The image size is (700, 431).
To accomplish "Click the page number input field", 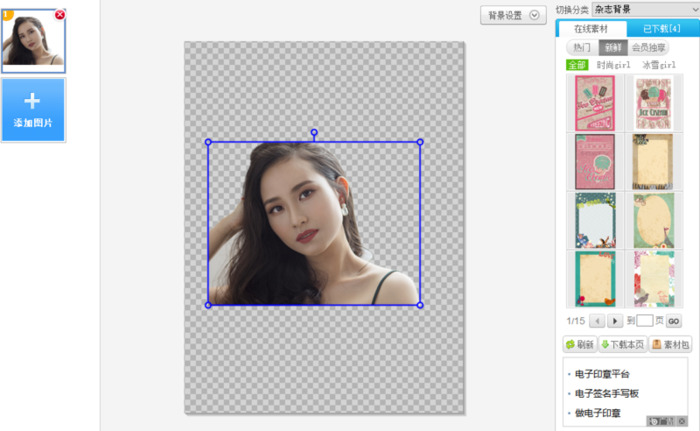I will pyautogui.click(x=645, y=321).
